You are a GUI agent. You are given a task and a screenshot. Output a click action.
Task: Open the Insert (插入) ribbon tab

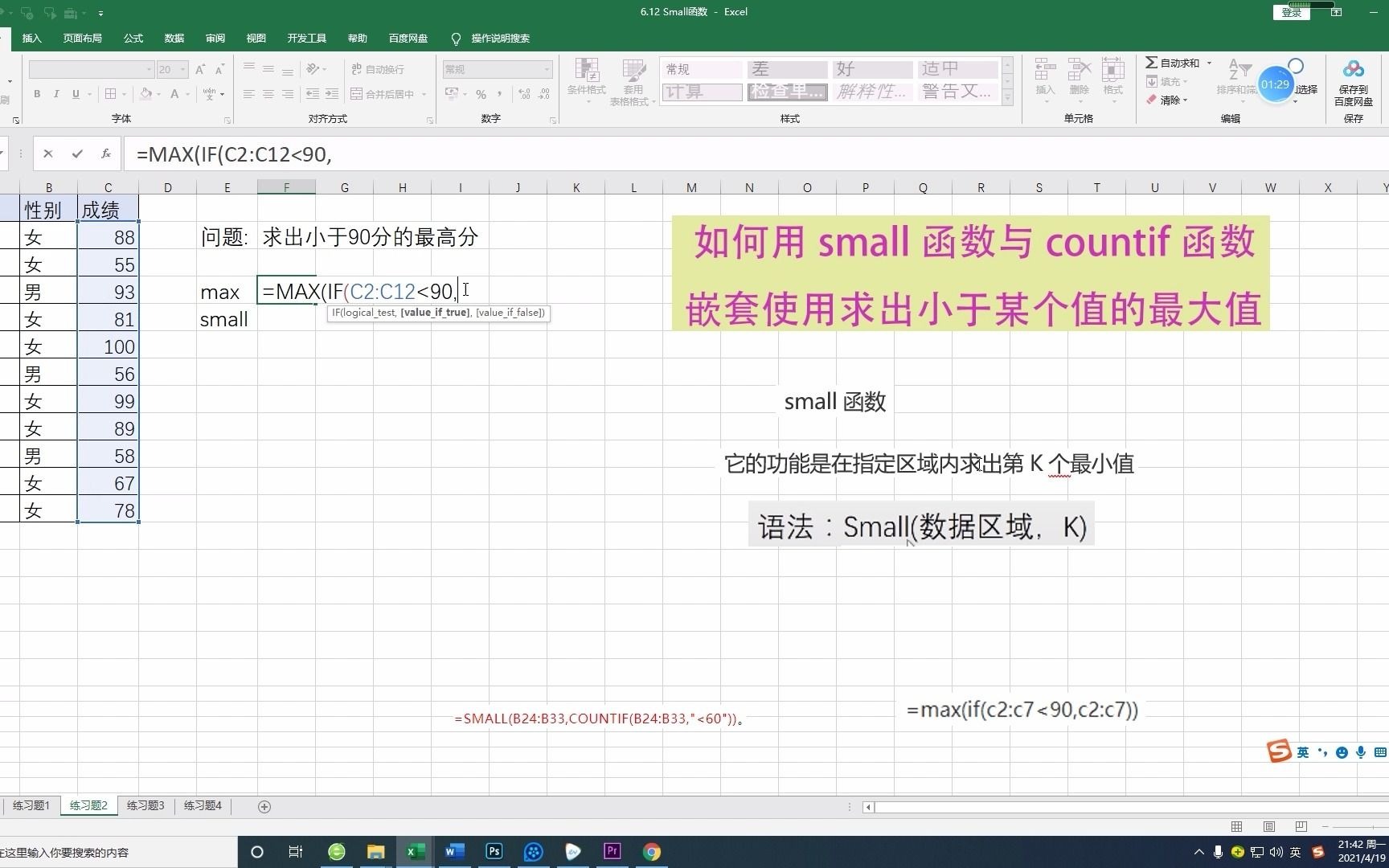point(32,38)
